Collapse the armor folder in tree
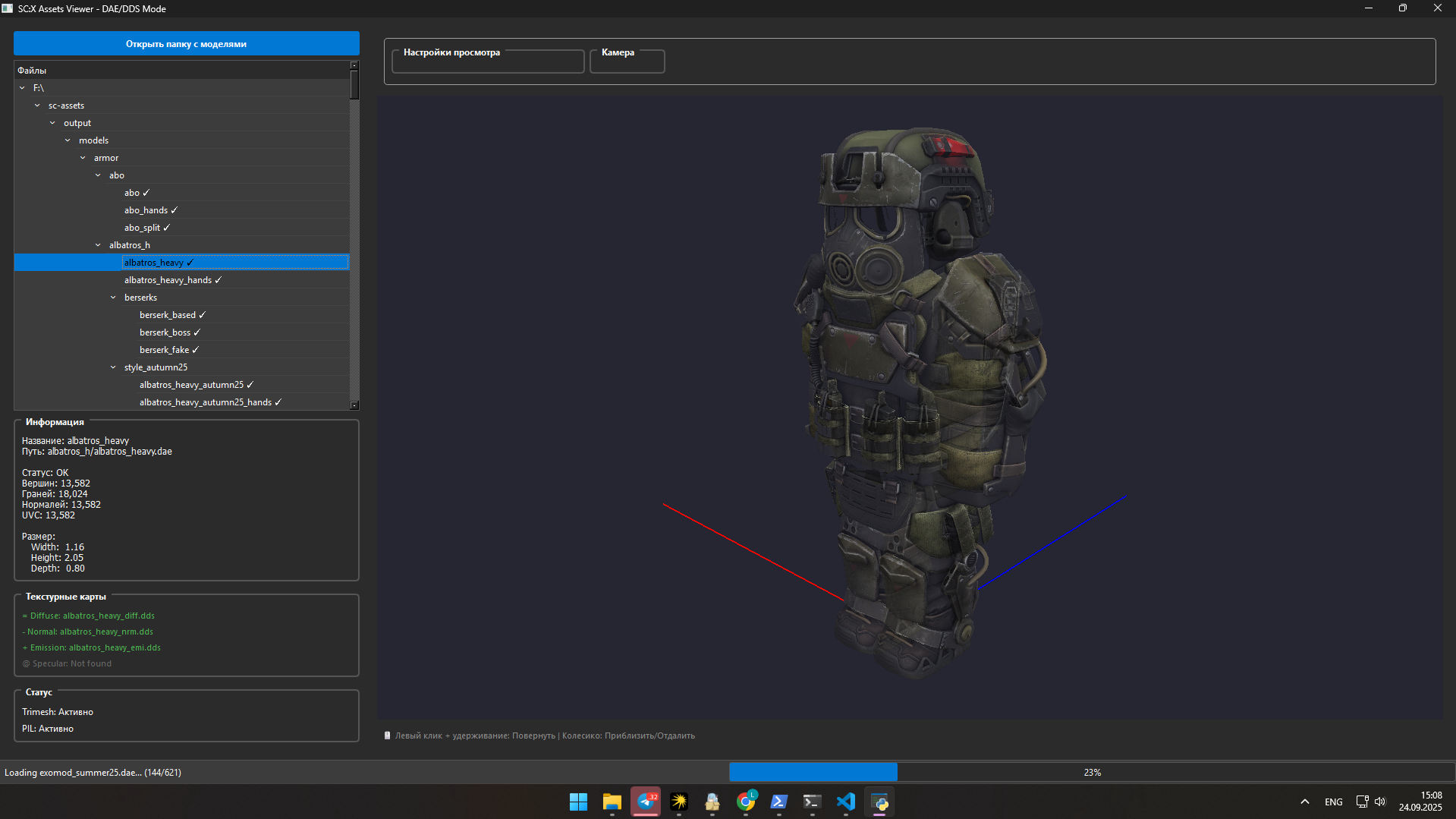This screenshot has height=819, width=1456. pyautogui.click(x=83, y=158)
